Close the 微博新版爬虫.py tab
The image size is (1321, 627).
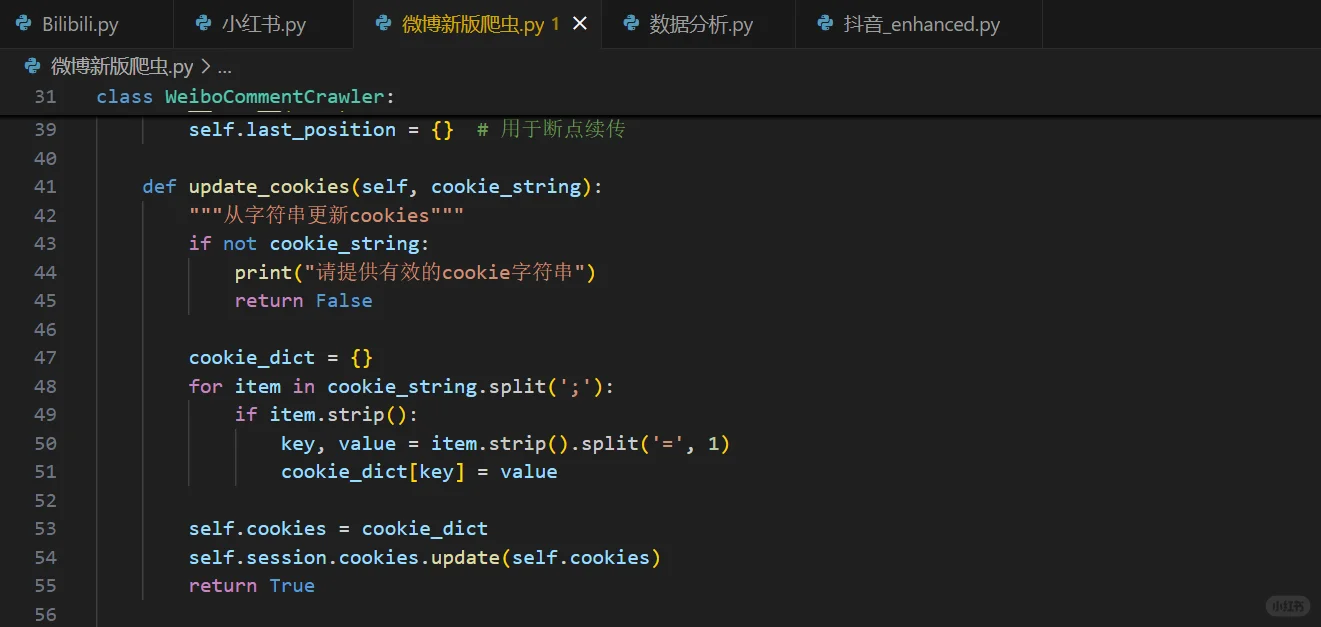point(580,24)
